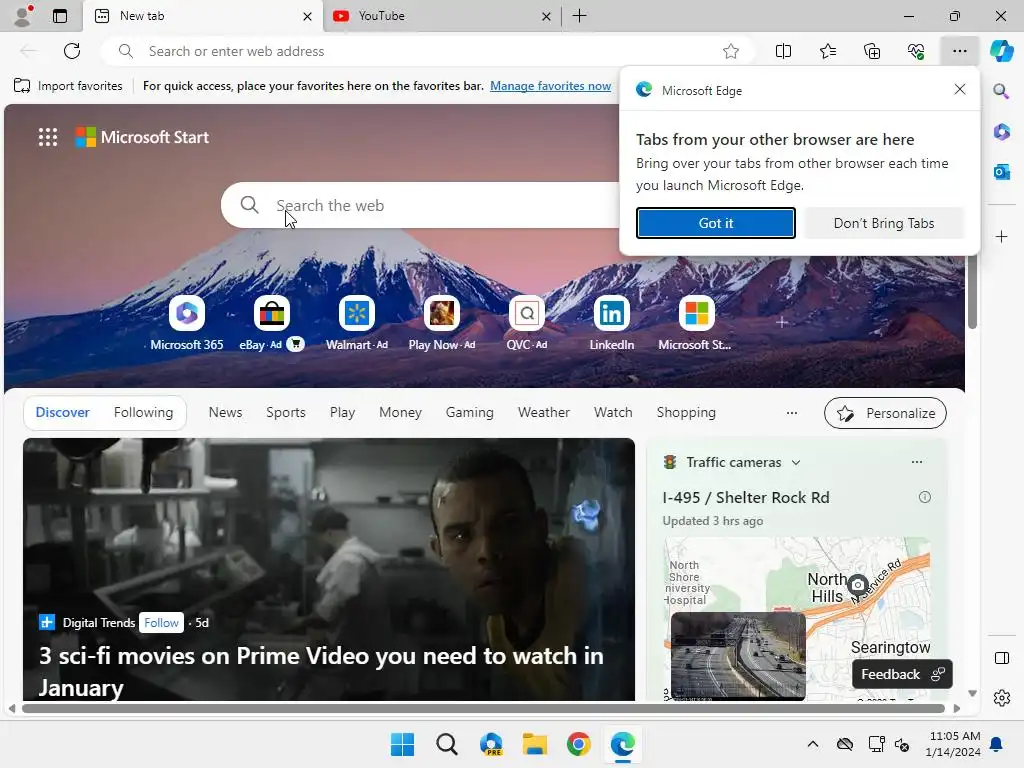Open the Shopping category

pyautogui.click(x=686, y=412)
